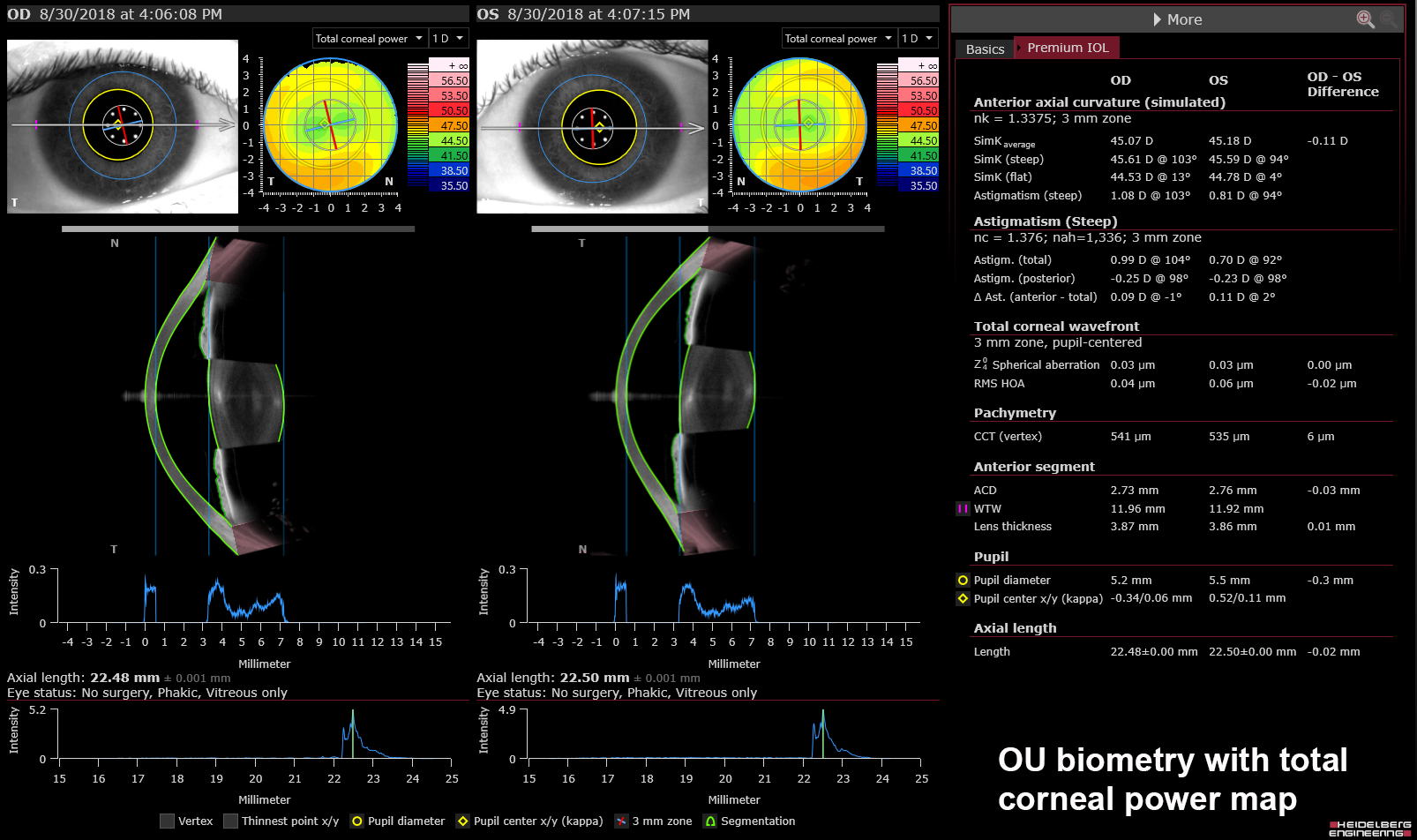Click the zoom out magnifier icon
The width and height of the screenshot is (1417, 840).
coord(1389,19)
